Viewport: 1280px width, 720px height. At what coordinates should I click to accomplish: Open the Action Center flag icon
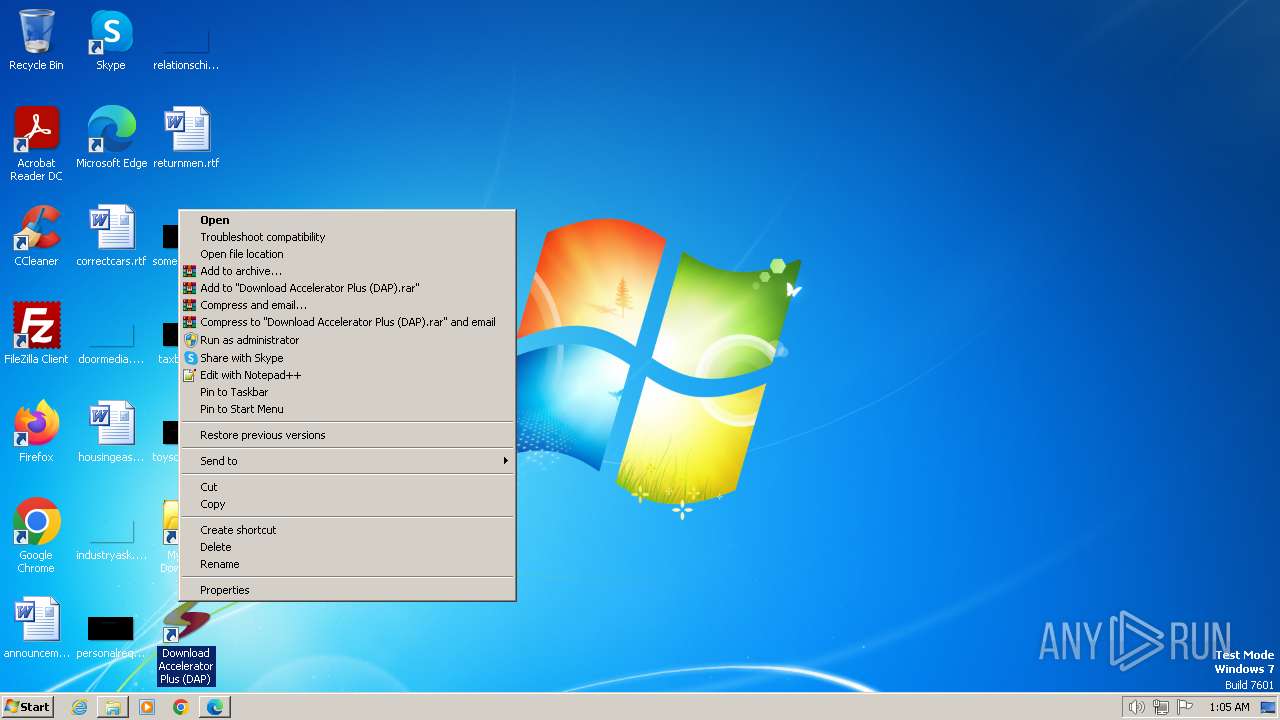(1185, 707)
